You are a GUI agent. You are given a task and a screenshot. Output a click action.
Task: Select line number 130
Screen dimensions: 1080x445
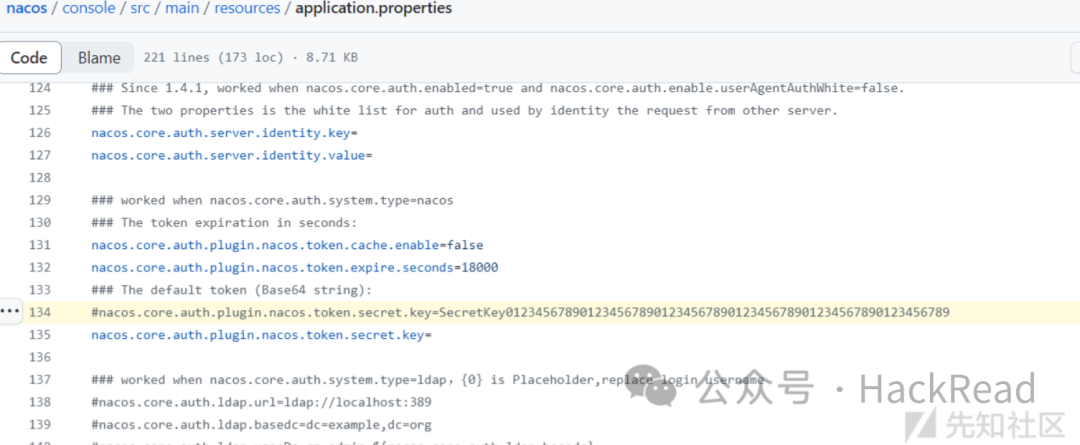[x=39, y=222]
